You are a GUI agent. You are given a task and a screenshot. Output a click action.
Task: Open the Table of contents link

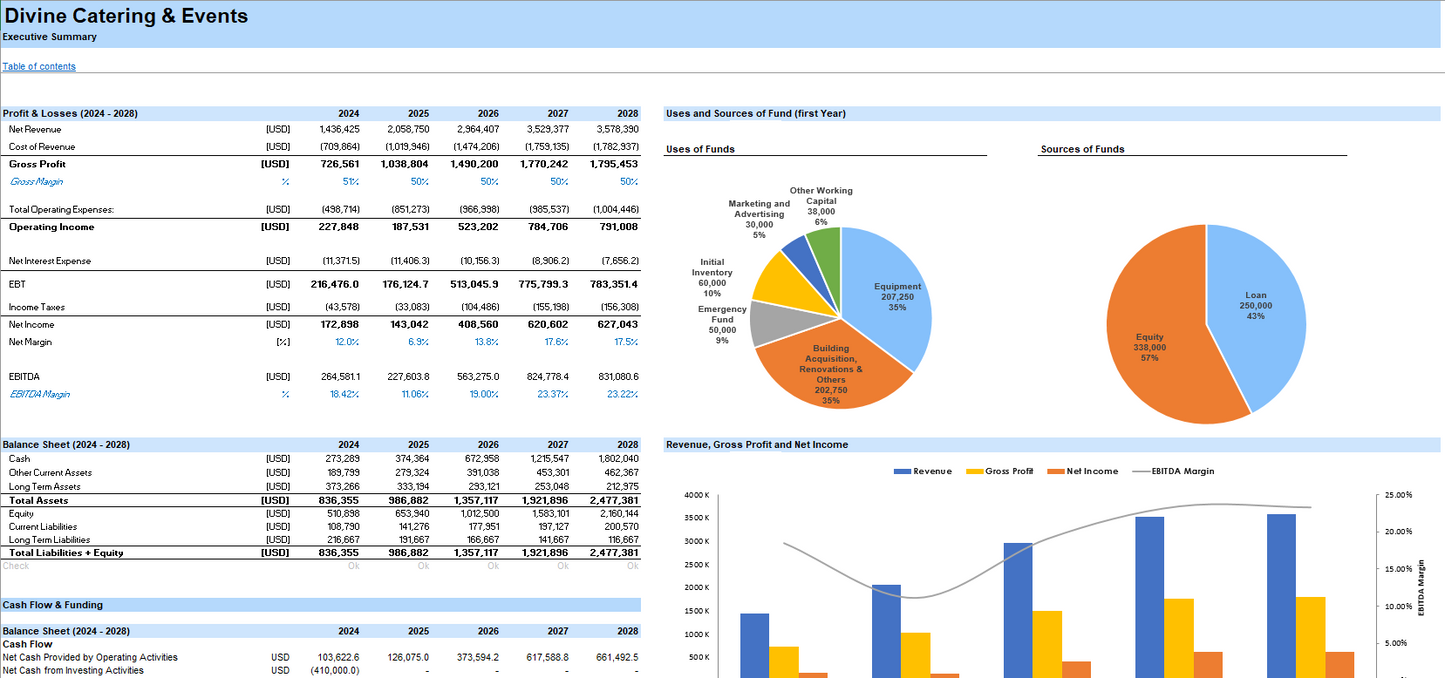[39, 67]
